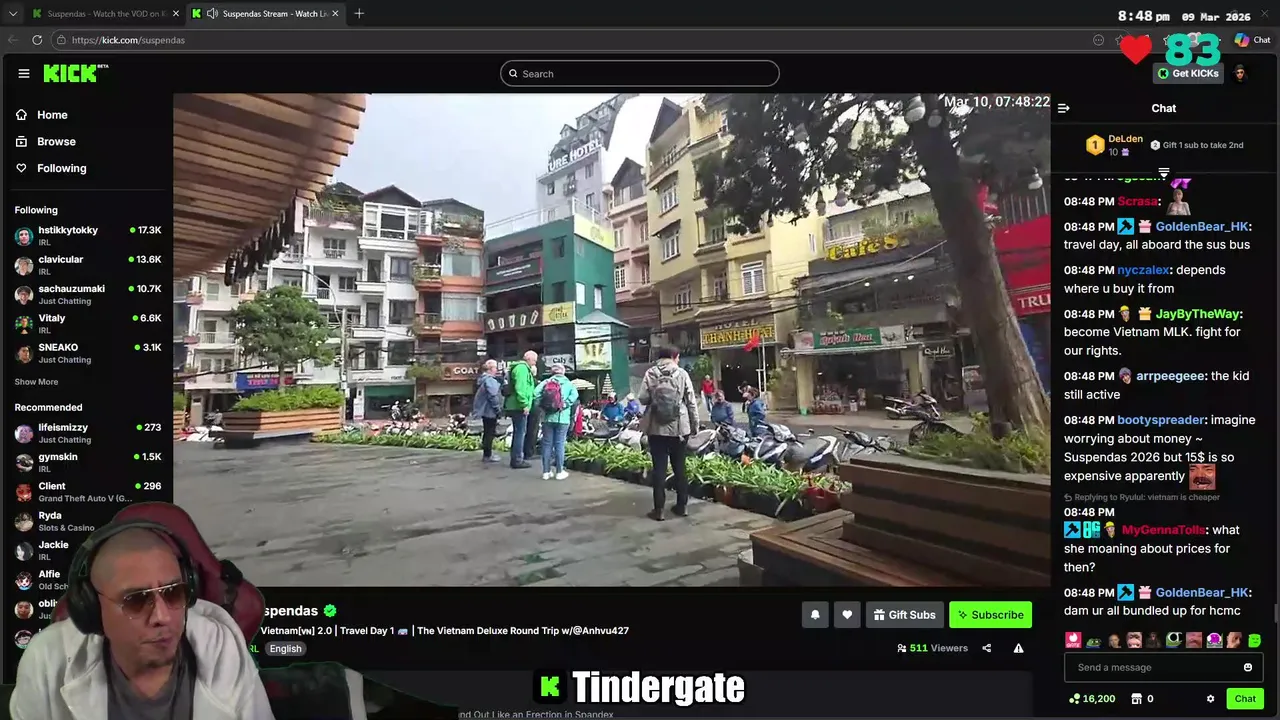This screenshot has width=1280, height=720.
Task: Click the Get KICKs button
Action: [1188, 73]
